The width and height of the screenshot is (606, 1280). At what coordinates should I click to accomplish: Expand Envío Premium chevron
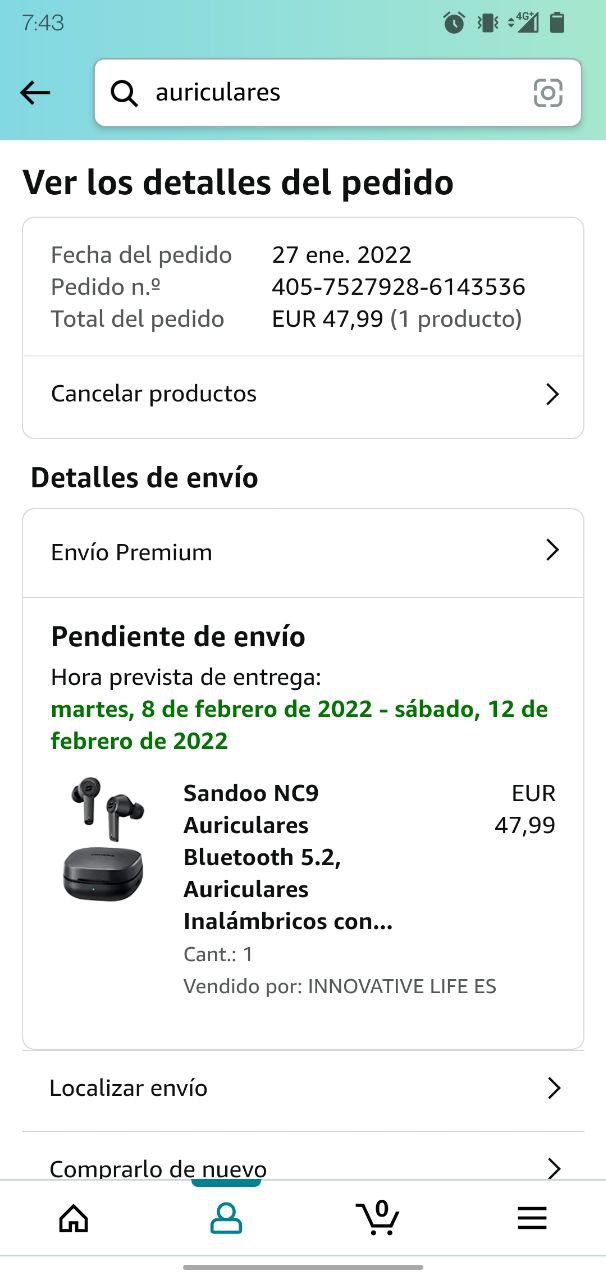click(552, 551)
